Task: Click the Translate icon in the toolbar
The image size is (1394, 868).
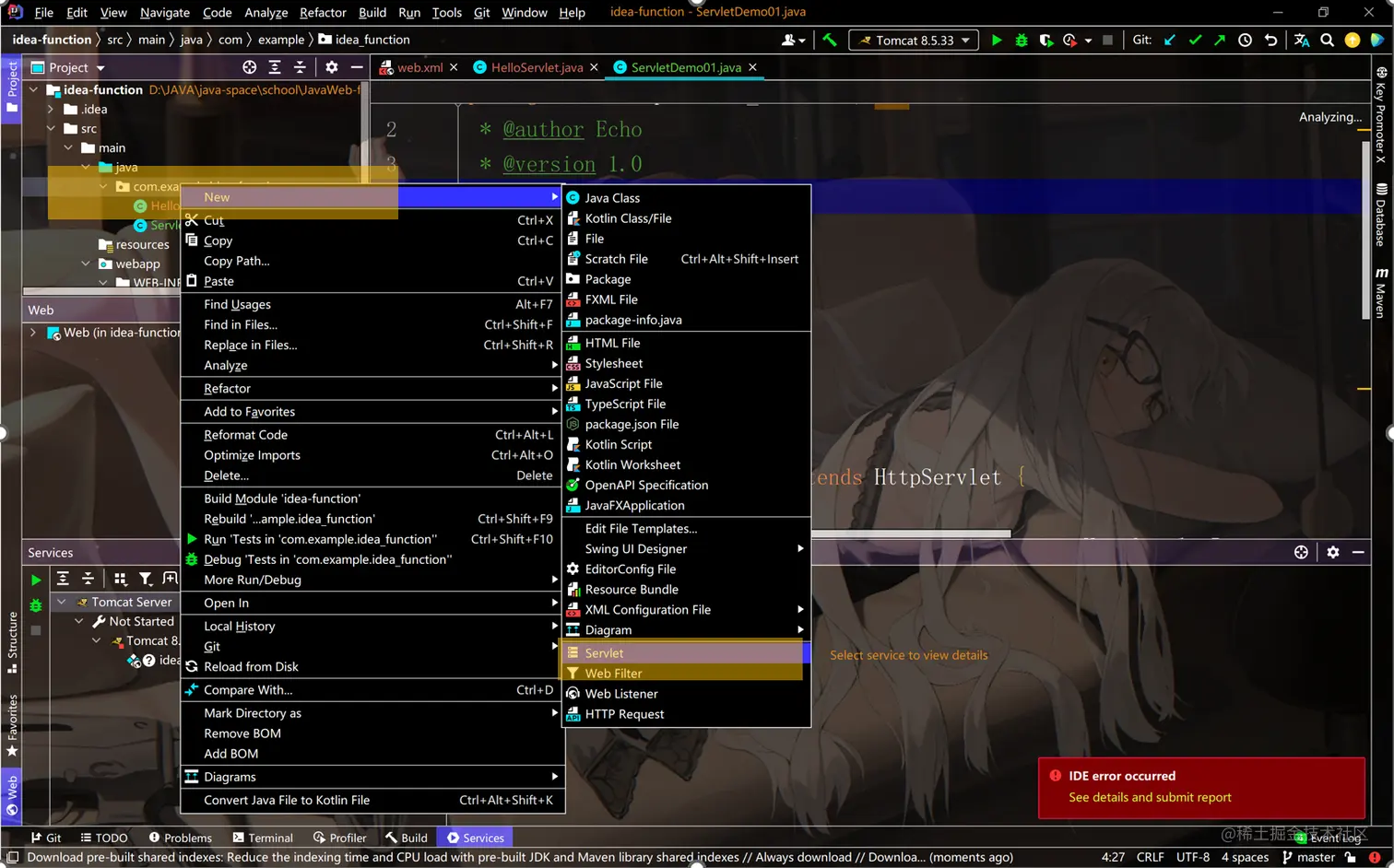Action: pos(1302,40)
